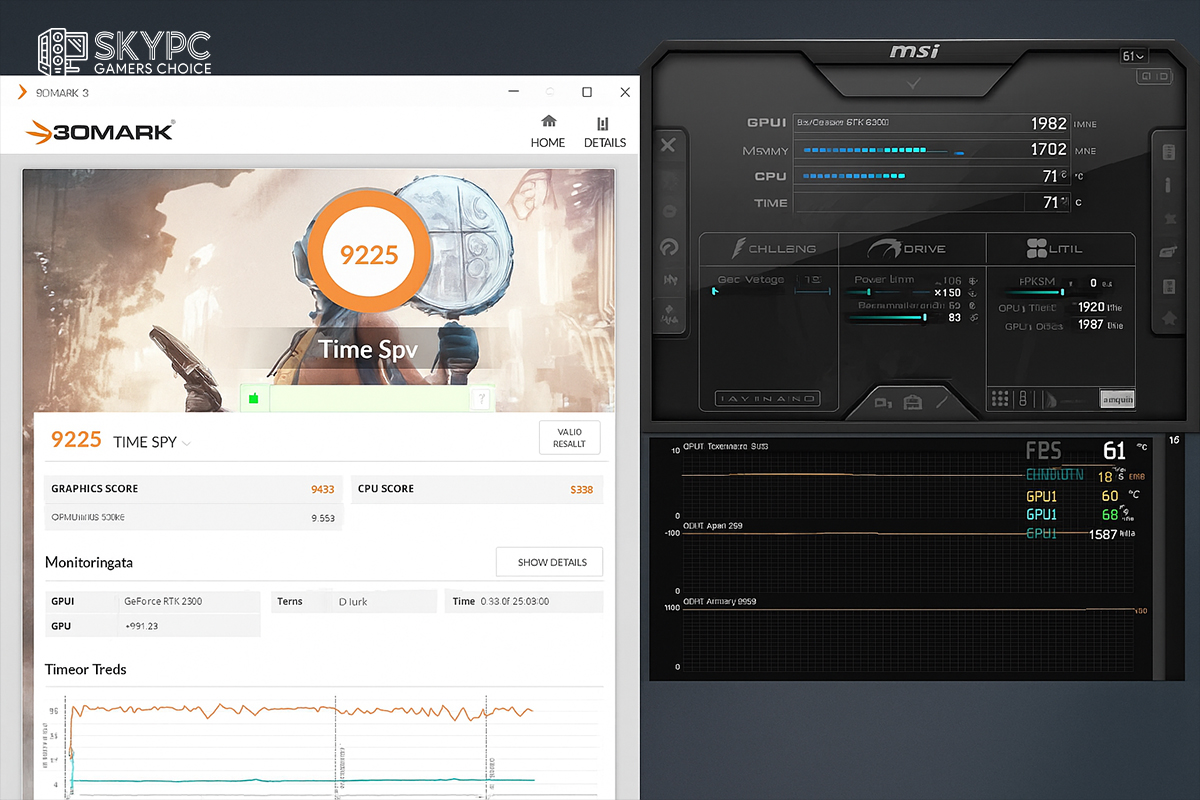This screenshot has height=800, width=1200.
Task: Click the graphics card icon in right sidebar
Action: [x=1168, y=254]
